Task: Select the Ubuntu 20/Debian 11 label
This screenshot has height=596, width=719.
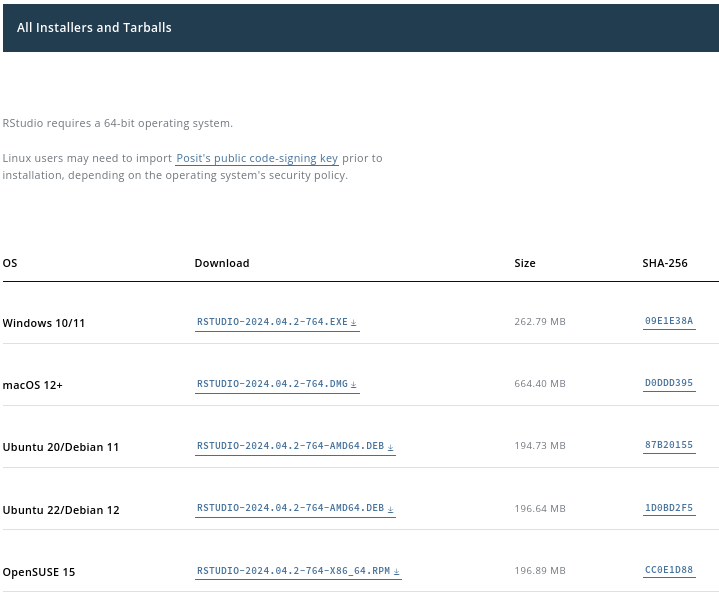Action: [x=61, y=447]
